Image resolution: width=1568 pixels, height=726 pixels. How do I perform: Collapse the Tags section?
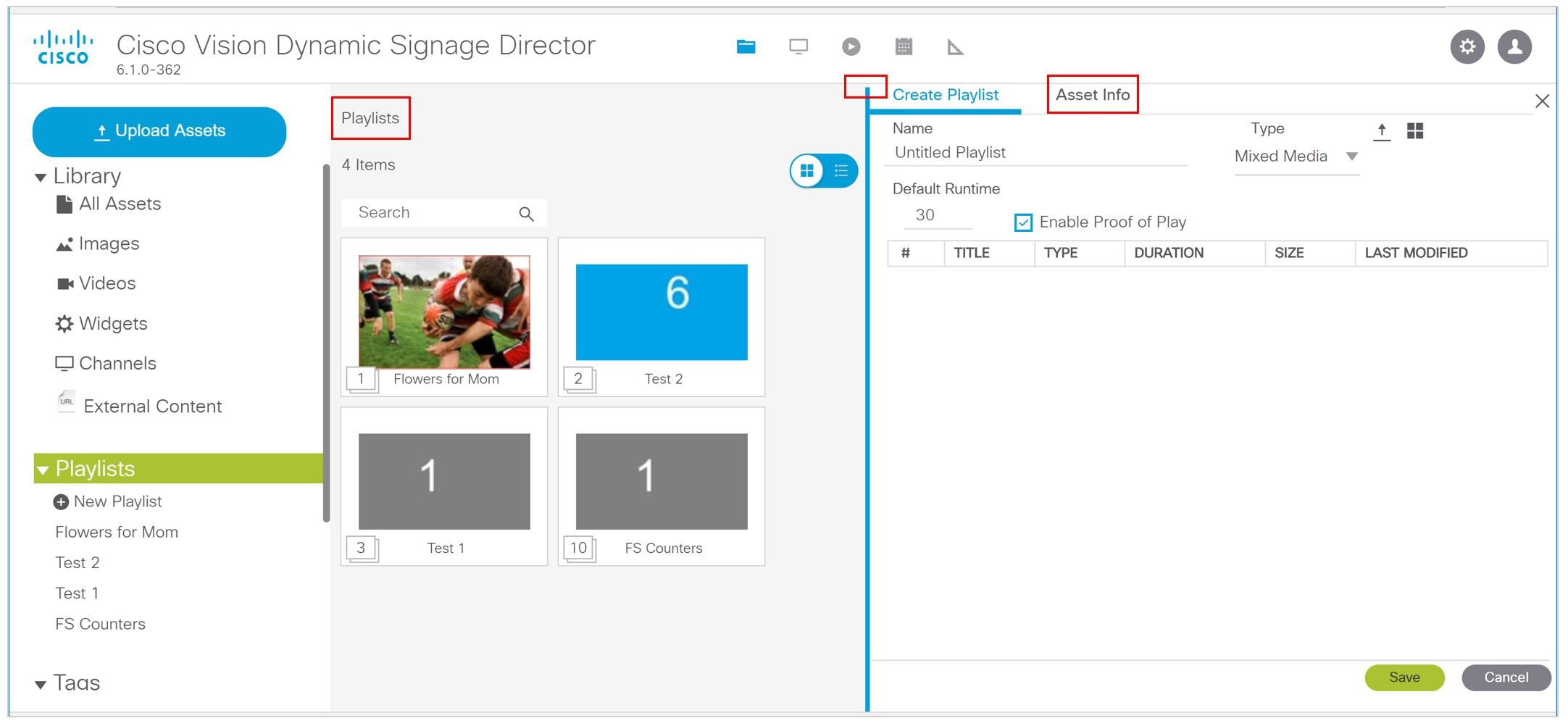coord(41,684)
